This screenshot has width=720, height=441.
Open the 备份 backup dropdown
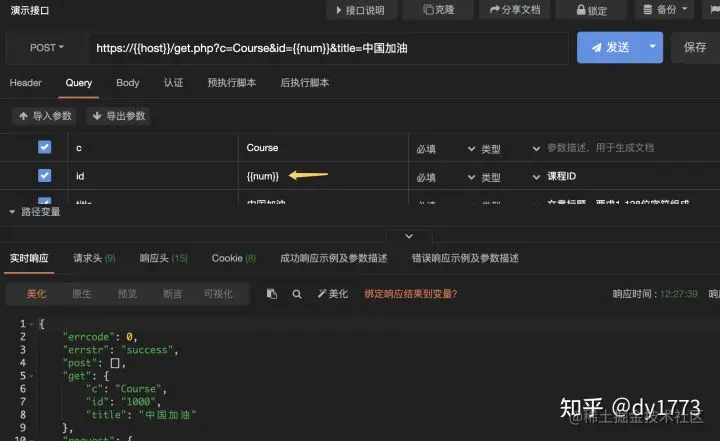664,10
